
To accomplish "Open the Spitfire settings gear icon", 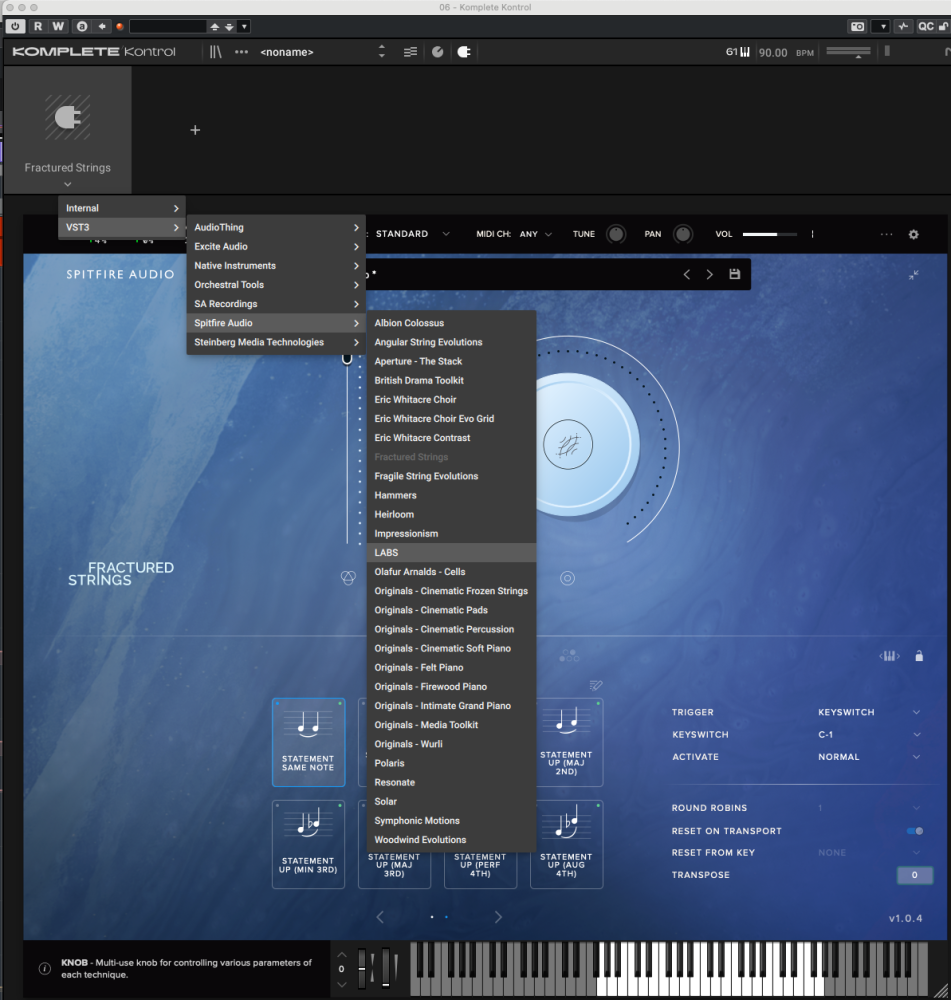I will point(913,234).
